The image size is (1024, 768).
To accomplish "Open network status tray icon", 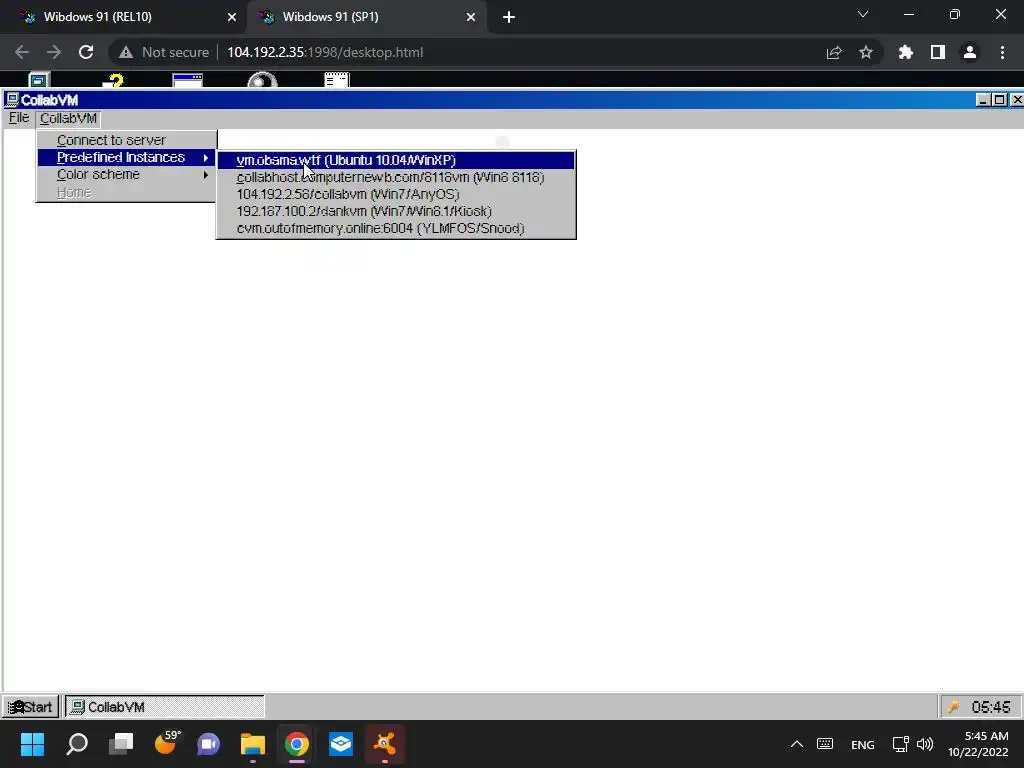I will 901,744.
